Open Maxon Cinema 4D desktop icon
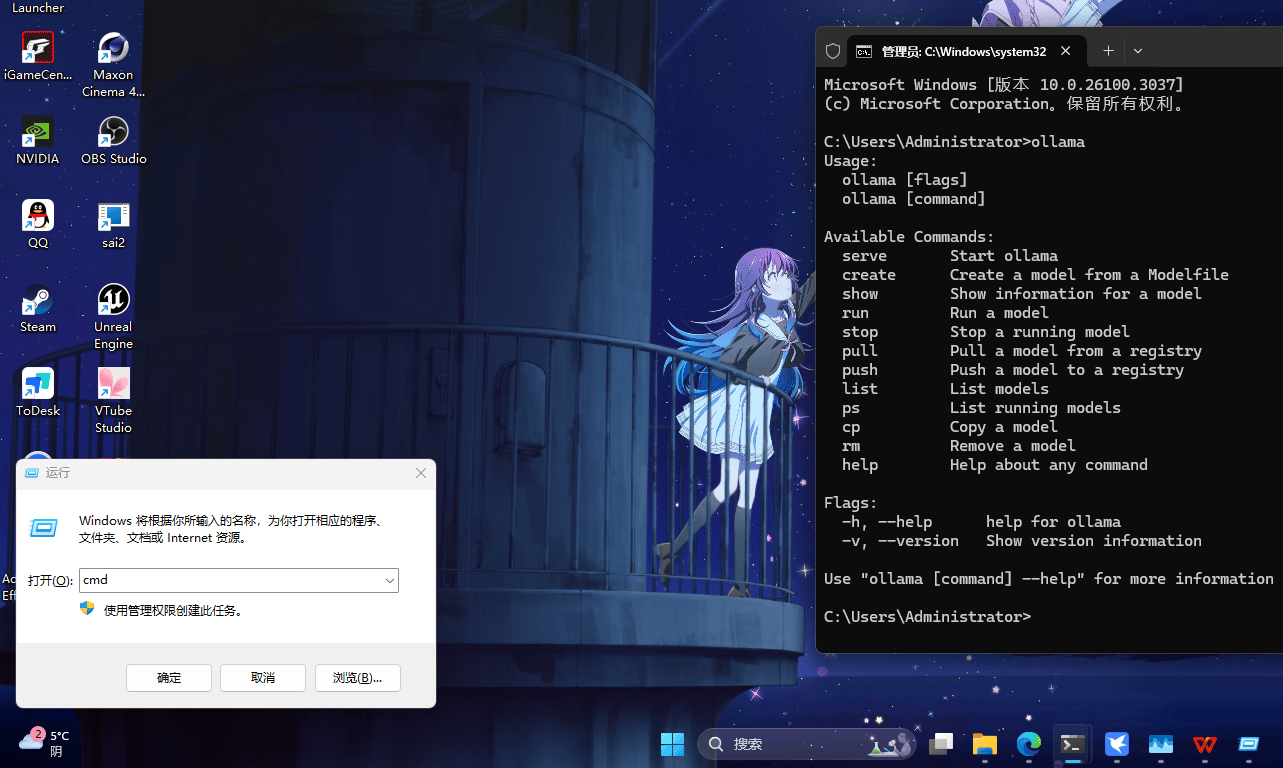This screenshot has width=1283, height=768. [113, 49]
